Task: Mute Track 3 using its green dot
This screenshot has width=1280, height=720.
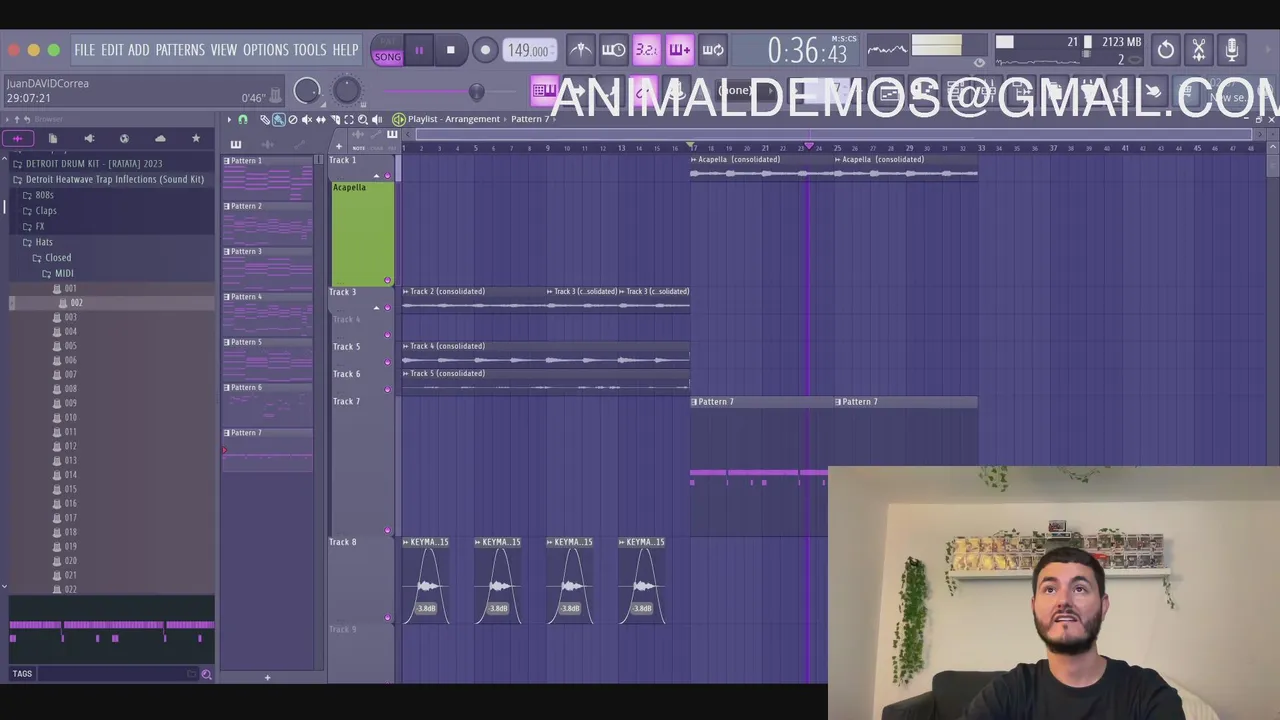Action: coord(387,307)
